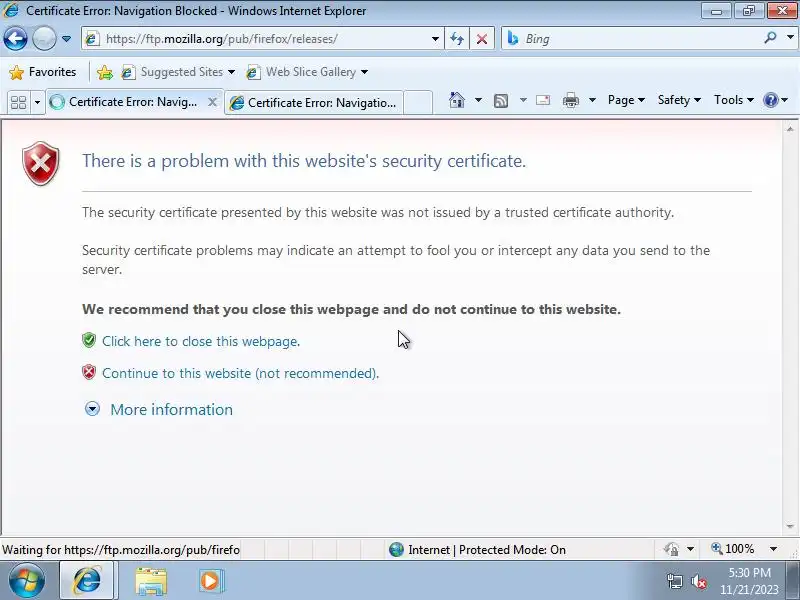Click the muted volume tray icon
This screenshot has height=600, width=800.
(x=699, y=581)
